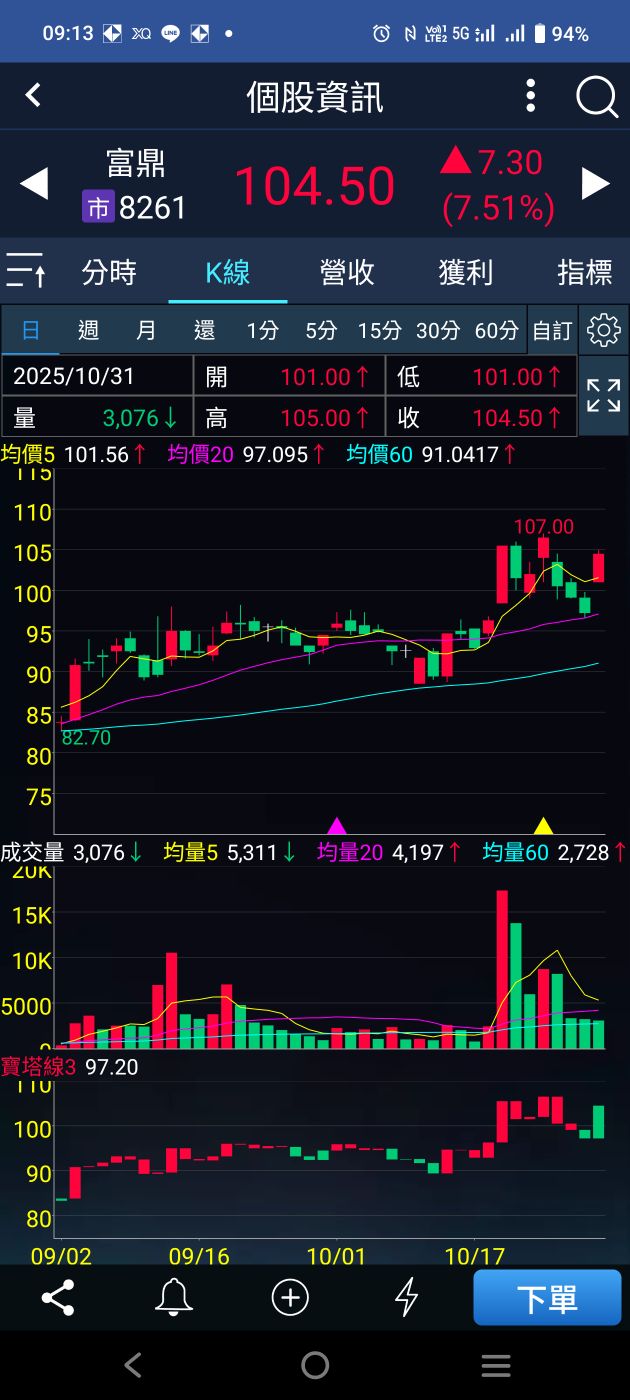Go to next stock with right arrow
The height and width of the screenshot is (1400, 630).
pos(596,184)
